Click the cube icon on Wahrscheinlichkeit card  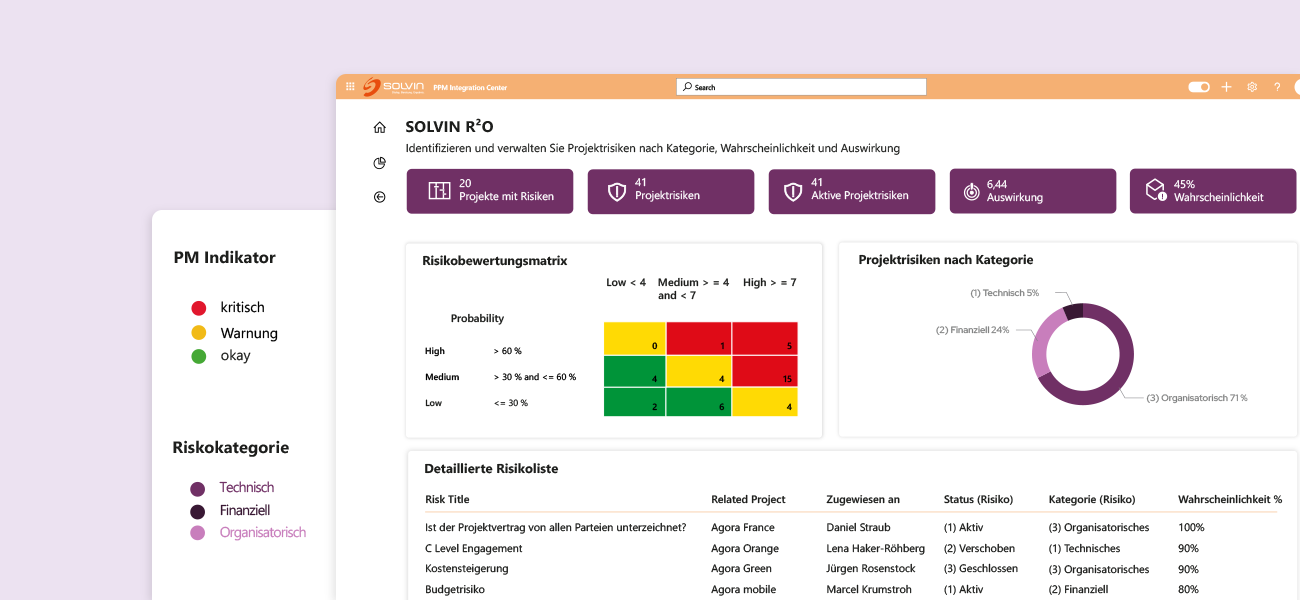[1156, 190]
